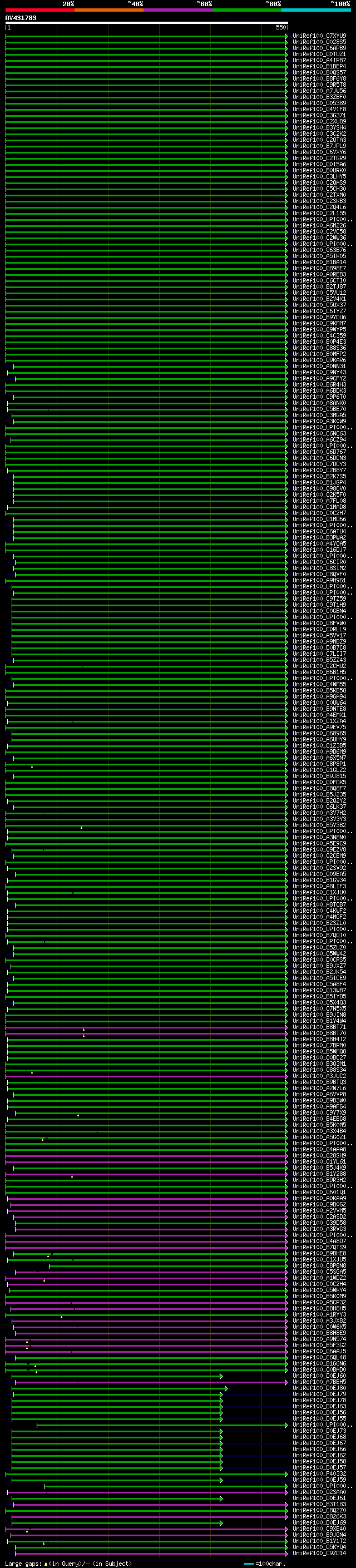The width and height of the screenshot is (356, 1568).
Task: Select the 'Large gaps:' legend text
Action: pyautogui.click(x=23, y=1564)
